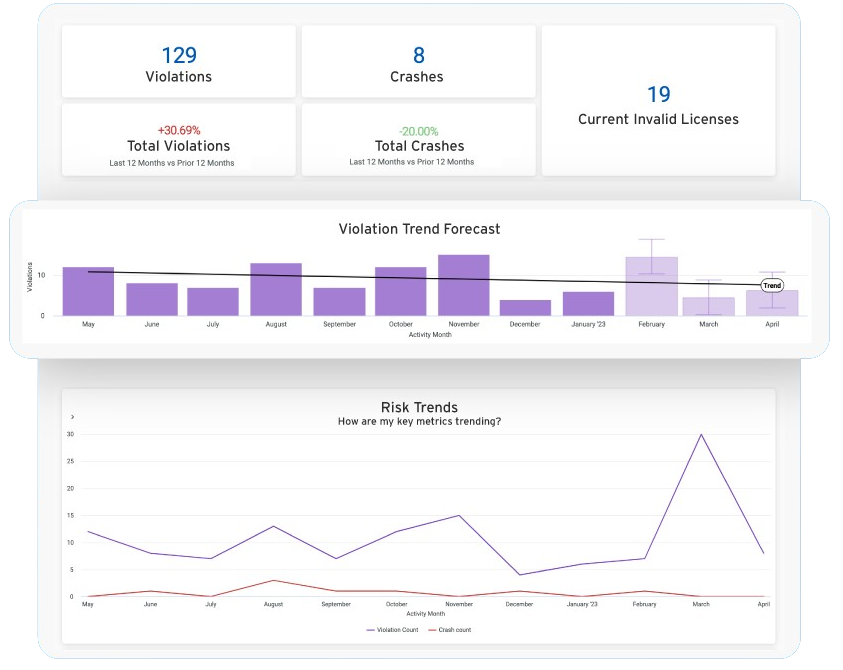Select the 129 Violations KPI card
This screenshot has width=843, height=670.
pyautogui.click(x=178, y=61)
